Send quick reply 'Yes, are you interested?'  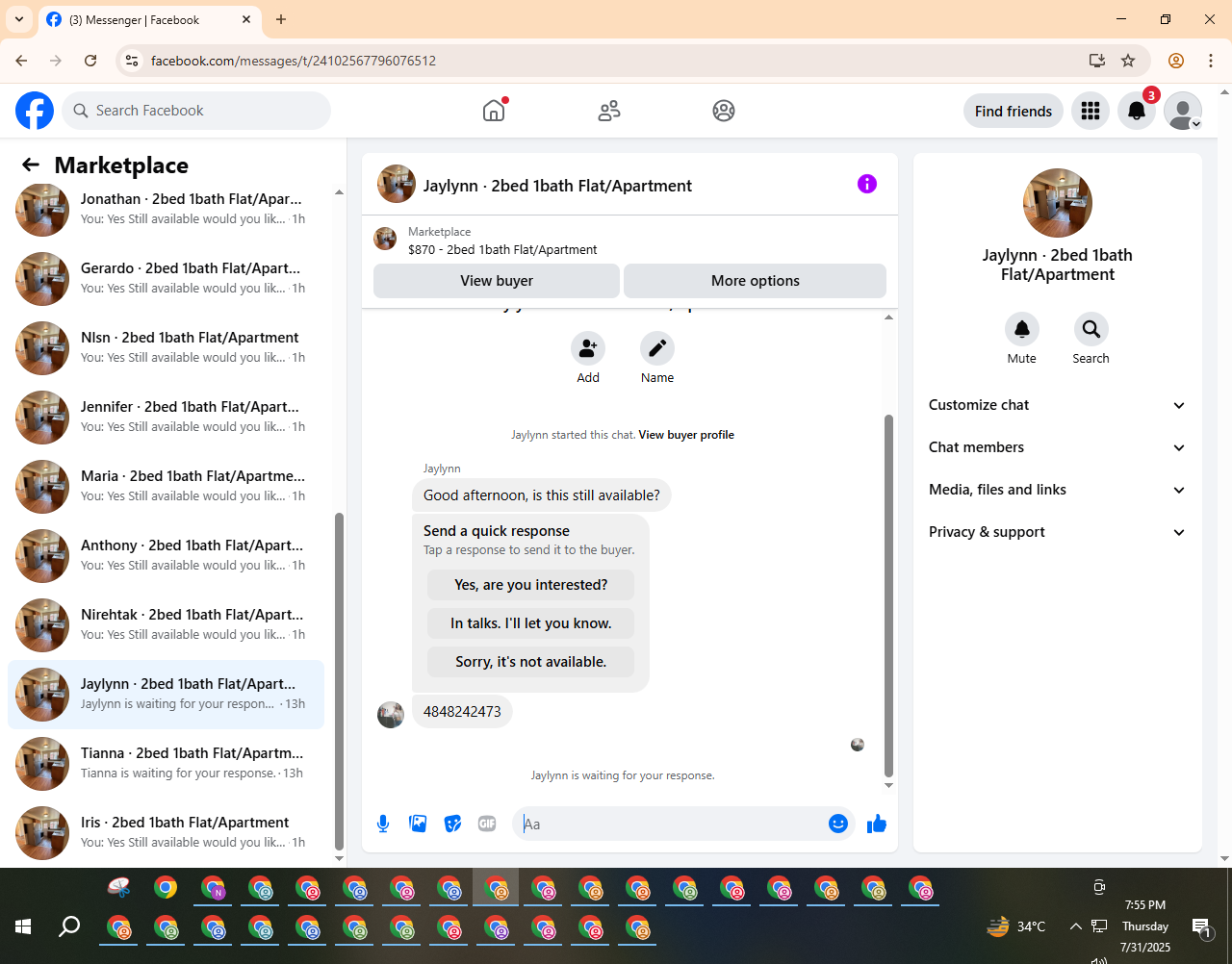tap(531, 585)
